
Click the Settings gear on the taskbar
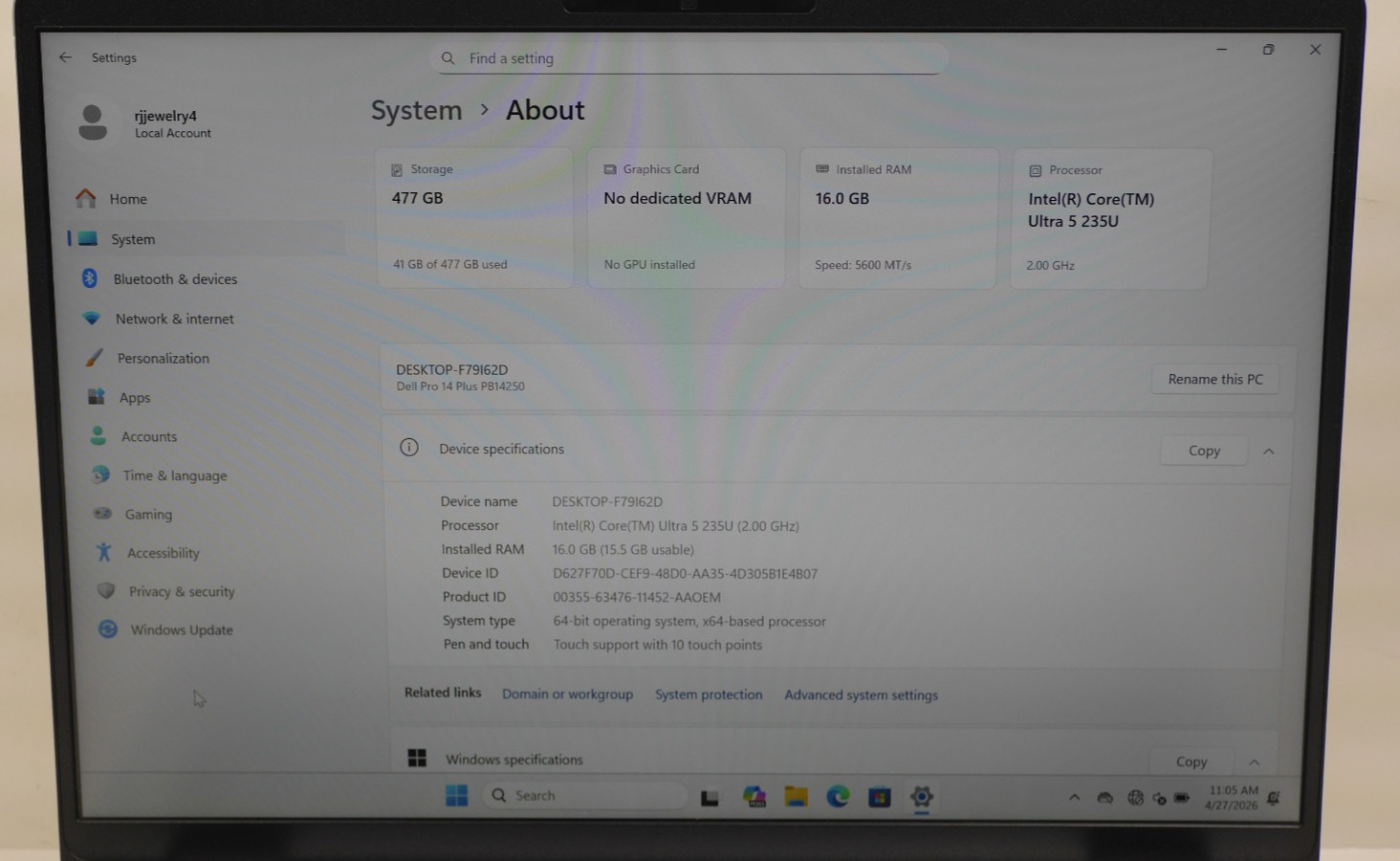click(922, 796)
